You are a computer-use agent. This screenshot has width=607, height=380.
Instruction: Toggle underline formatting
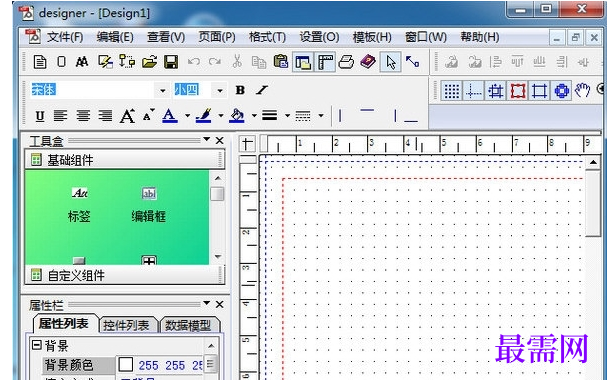pos(40,116)
